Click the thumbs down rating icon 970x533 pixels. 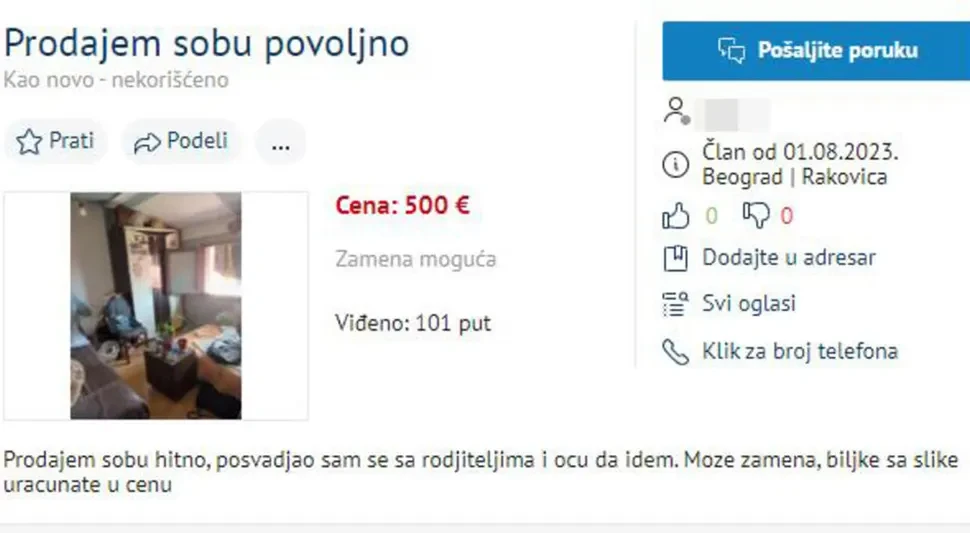click(x=756, y=216)
